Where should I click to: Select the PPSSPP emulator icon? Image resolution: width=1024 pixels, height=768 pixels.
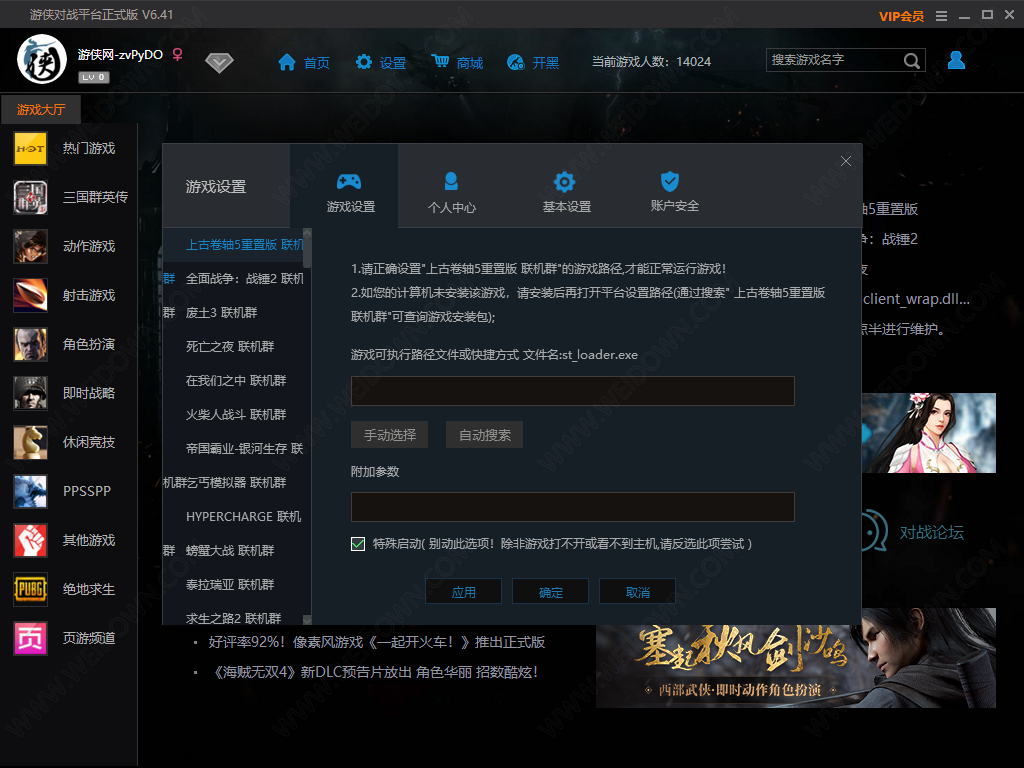(x=30, y=491)
